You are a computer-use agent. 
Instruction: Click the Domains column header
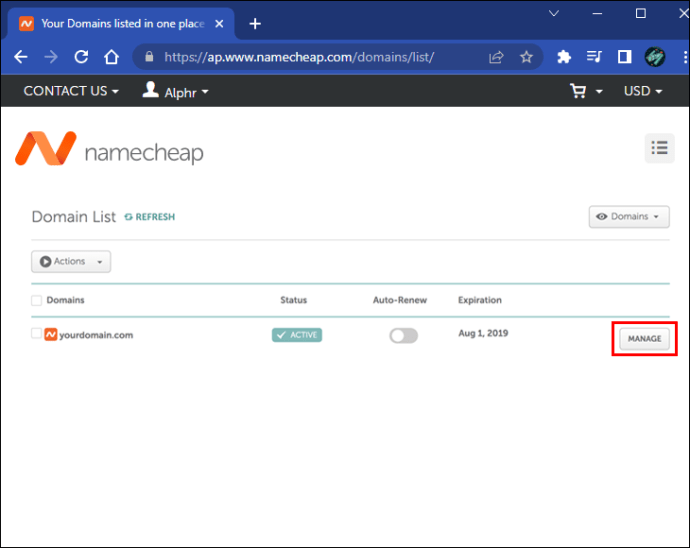click(65, 300)
